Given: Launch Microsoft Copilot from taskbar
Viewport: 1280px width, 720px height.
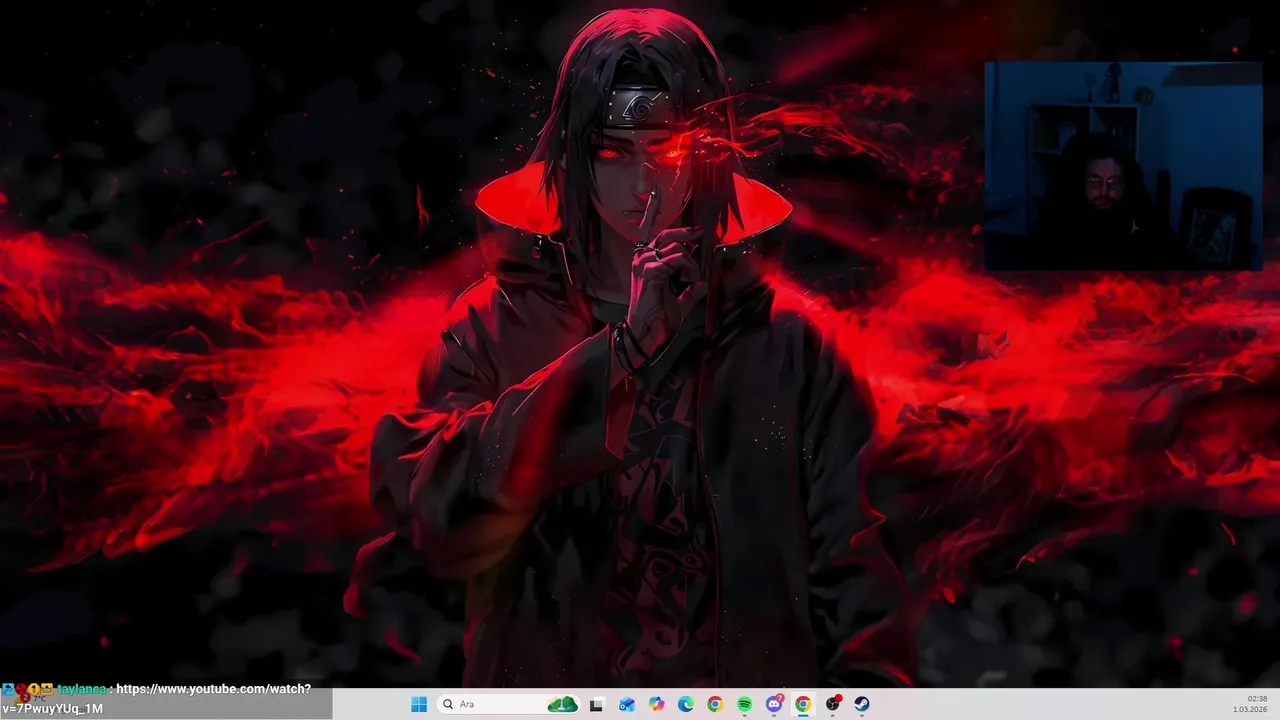Looking at the screenshot, I should click(656, 704).
